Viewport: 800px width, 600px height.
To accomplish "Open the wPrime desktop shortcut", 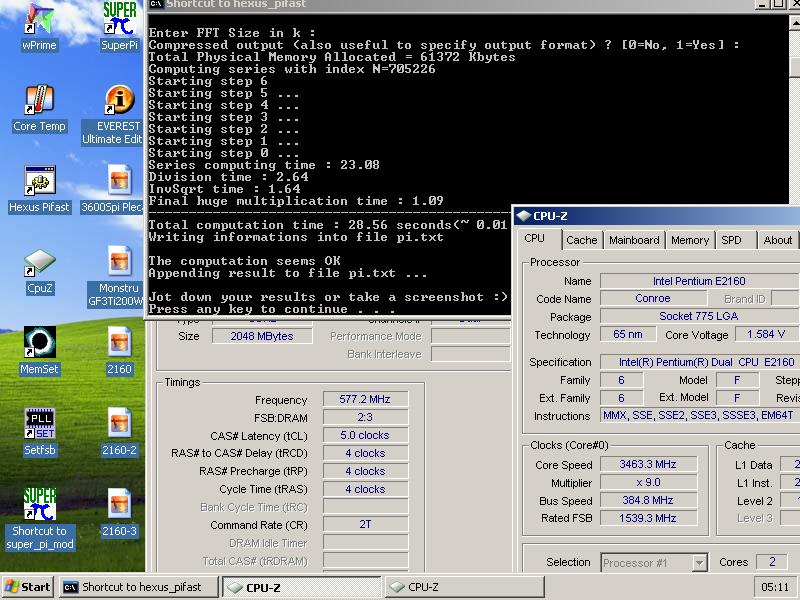I will pyautogui.click(x=39, y=26).
